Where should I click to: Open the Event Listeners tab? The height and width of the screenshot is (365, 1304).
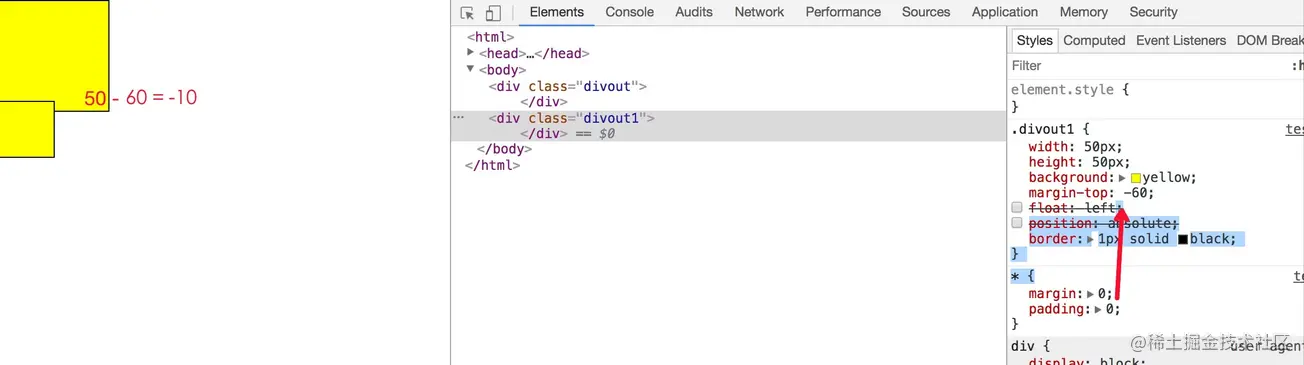pos(1181,40)
